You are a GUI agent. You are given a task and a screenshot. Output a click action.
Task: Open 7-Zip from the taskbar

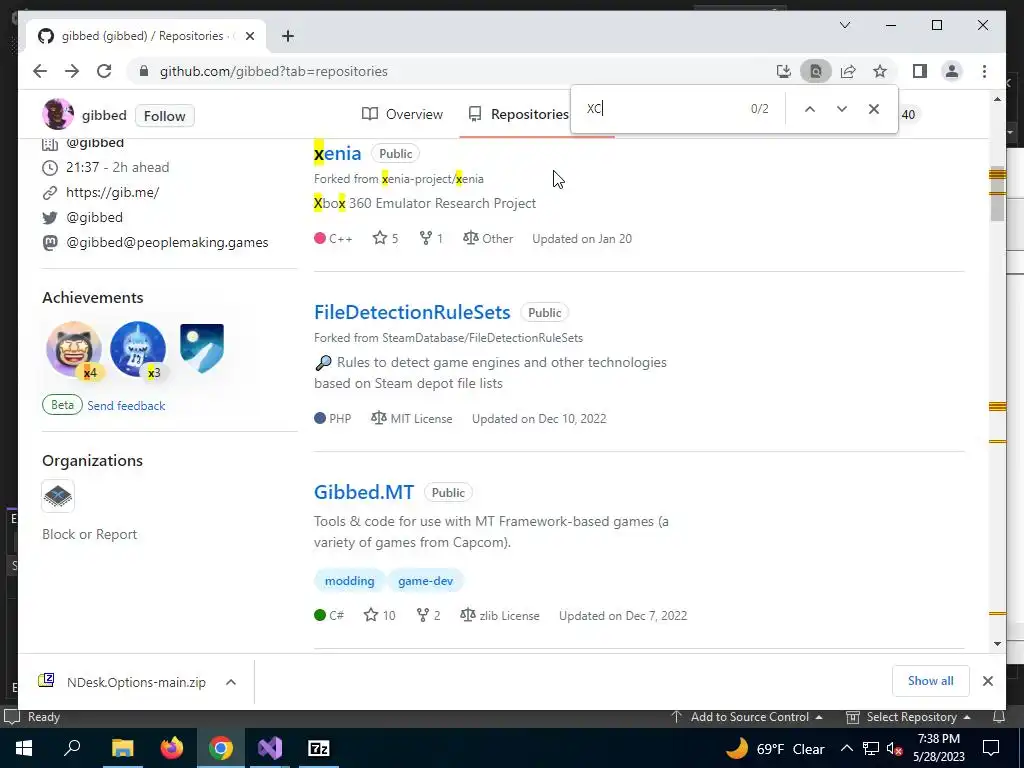coord(319,748)
